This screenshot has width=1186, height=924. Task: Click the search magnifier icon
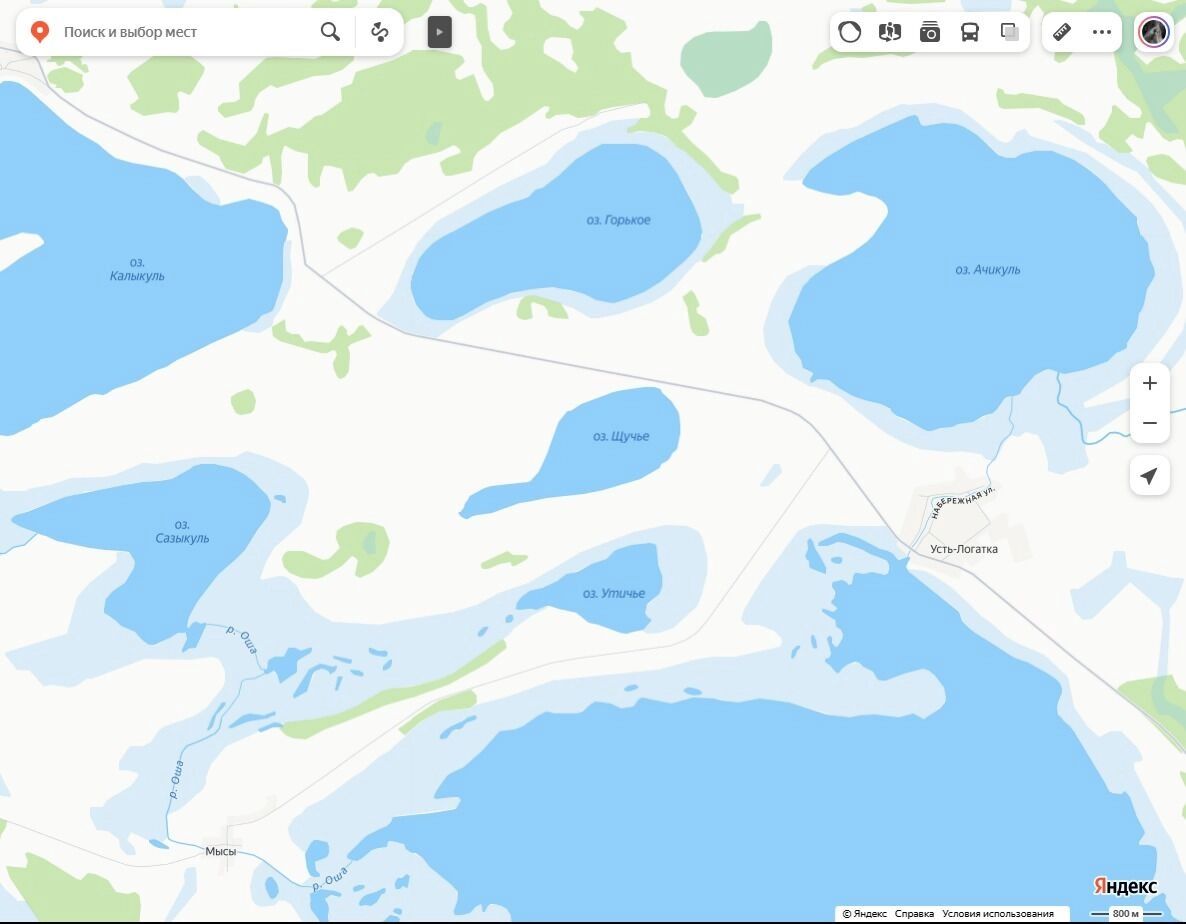pos(330,32)
